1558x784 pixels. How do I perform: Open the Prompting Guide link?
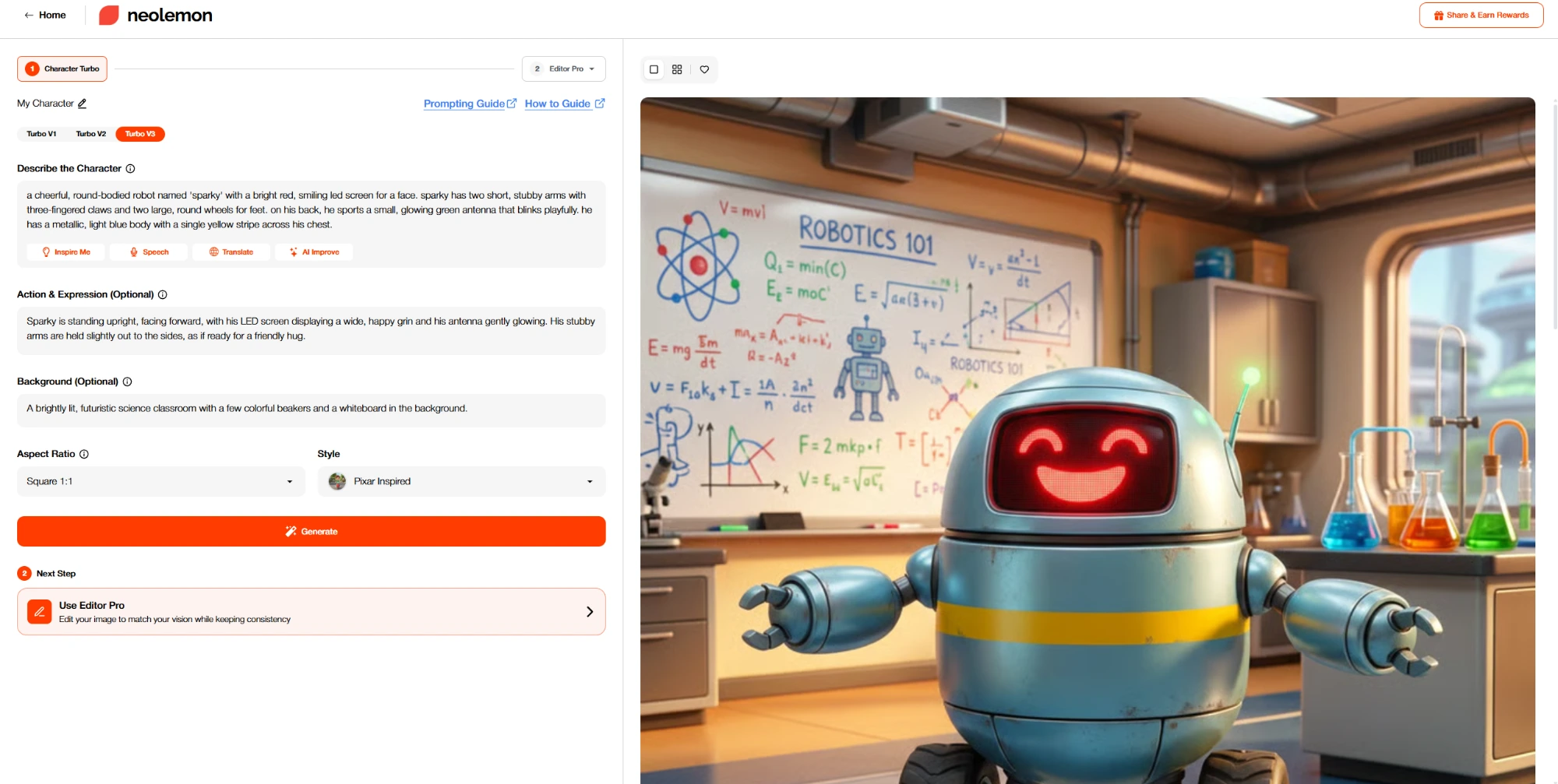click(x=470, y=104)
